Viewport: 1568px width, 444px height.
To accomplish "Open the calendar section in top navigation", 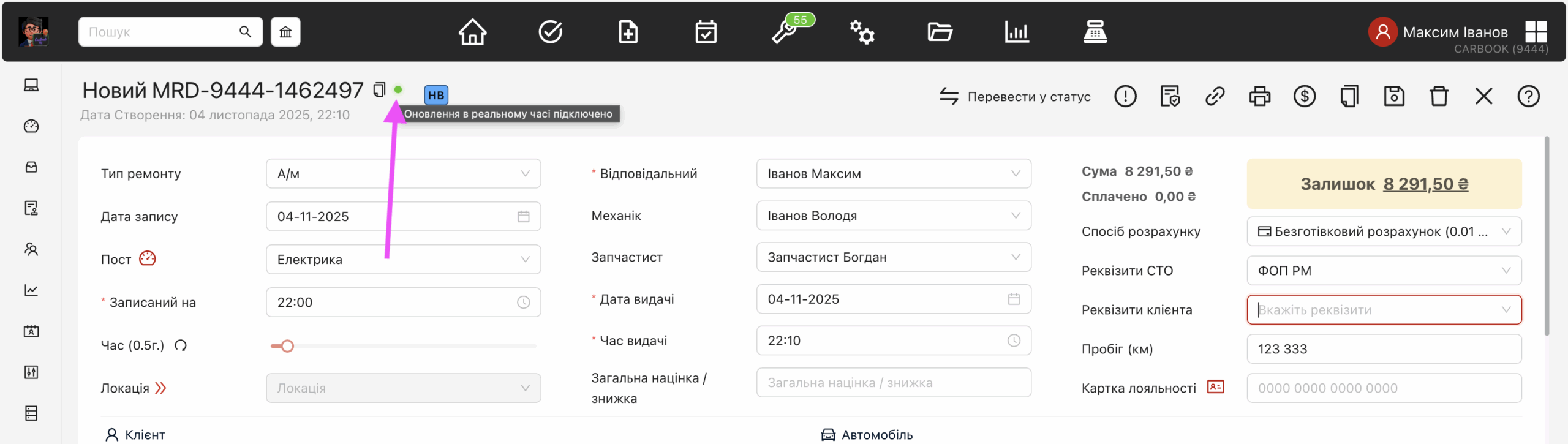I will pos(706,32).
